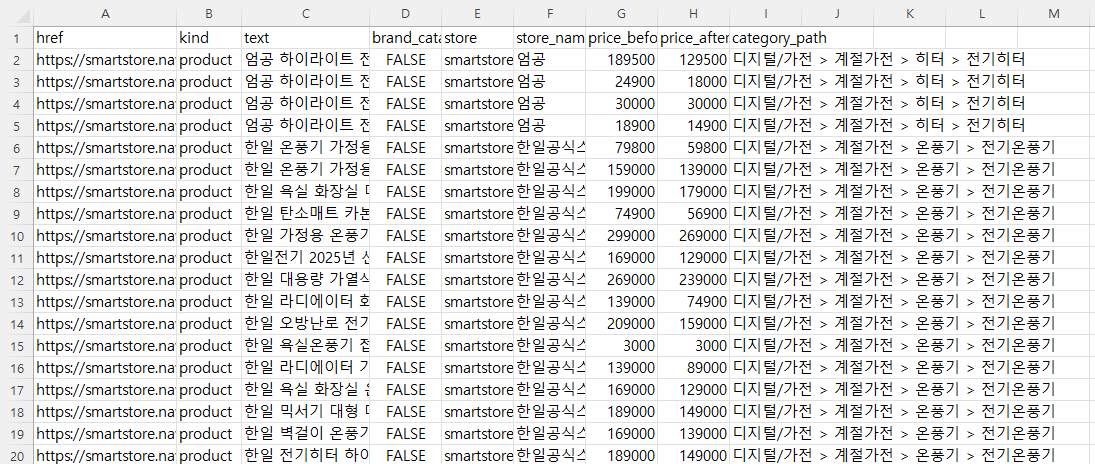The width and height of the screenshot is (1095, 464).
Task: Select price value 24900 in row 3
Action: point(622,82)
